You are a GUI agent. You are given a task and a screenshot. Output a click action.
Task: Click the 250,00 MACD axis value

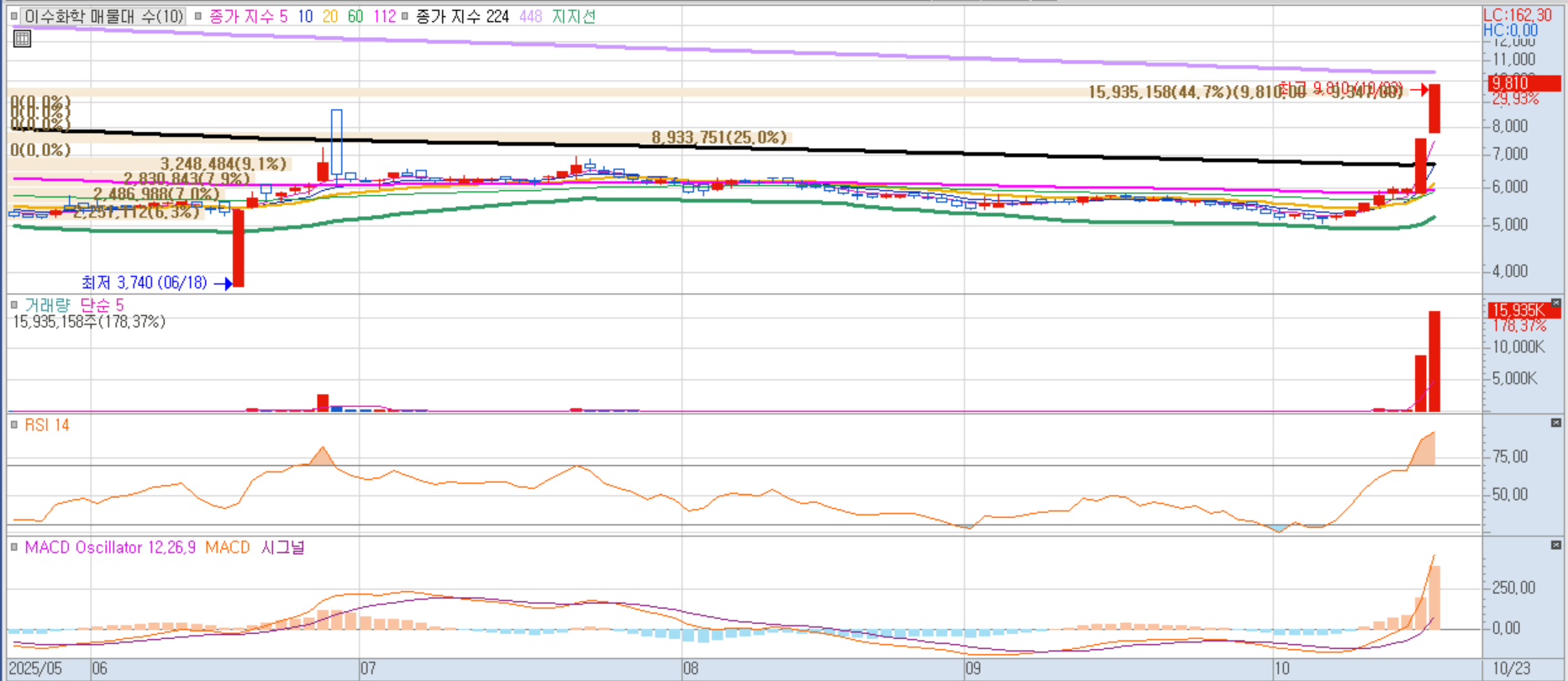[x=1514, y=588]
